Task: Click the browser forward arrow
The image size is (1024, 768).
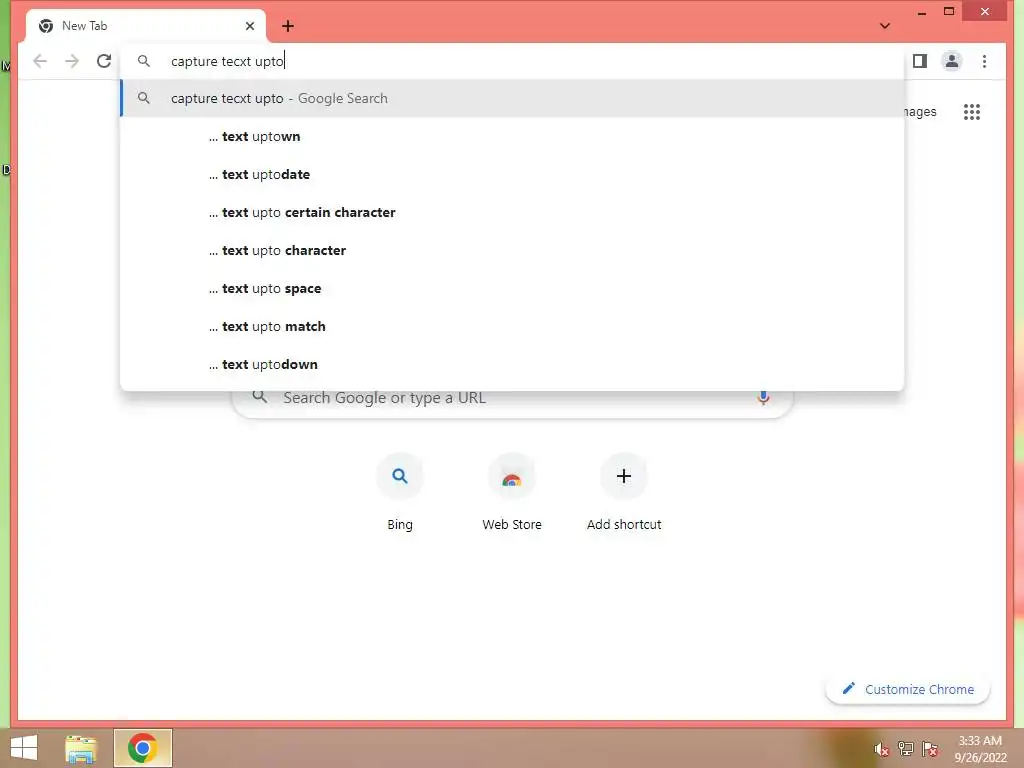Action: click(72, 61)
